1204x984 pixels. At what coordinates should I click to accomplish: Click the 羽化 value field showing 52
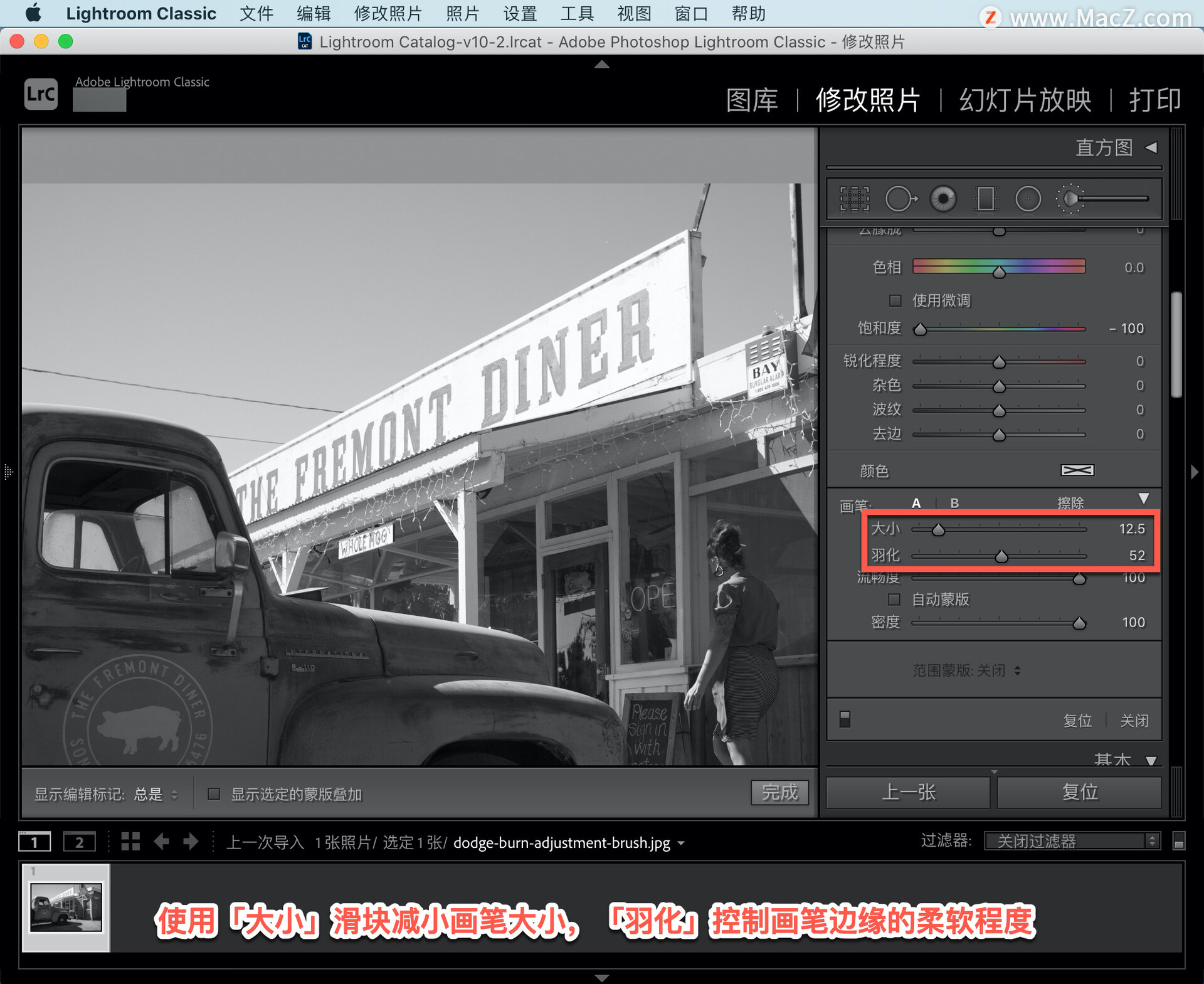(1137, 555)
